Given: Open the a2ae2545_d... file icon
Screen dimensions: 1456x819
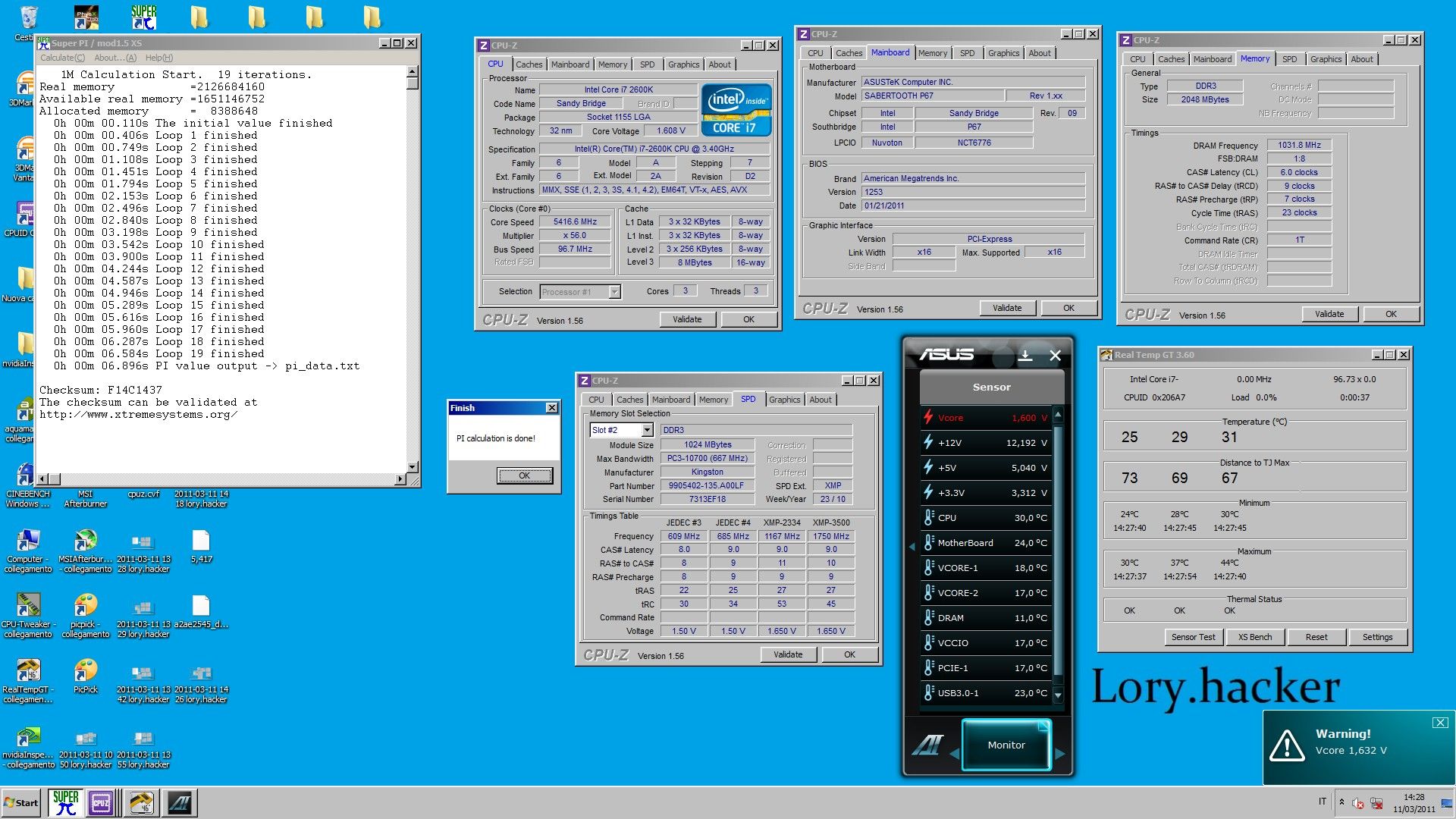Looking at the screenshot, I should [201, 611].
